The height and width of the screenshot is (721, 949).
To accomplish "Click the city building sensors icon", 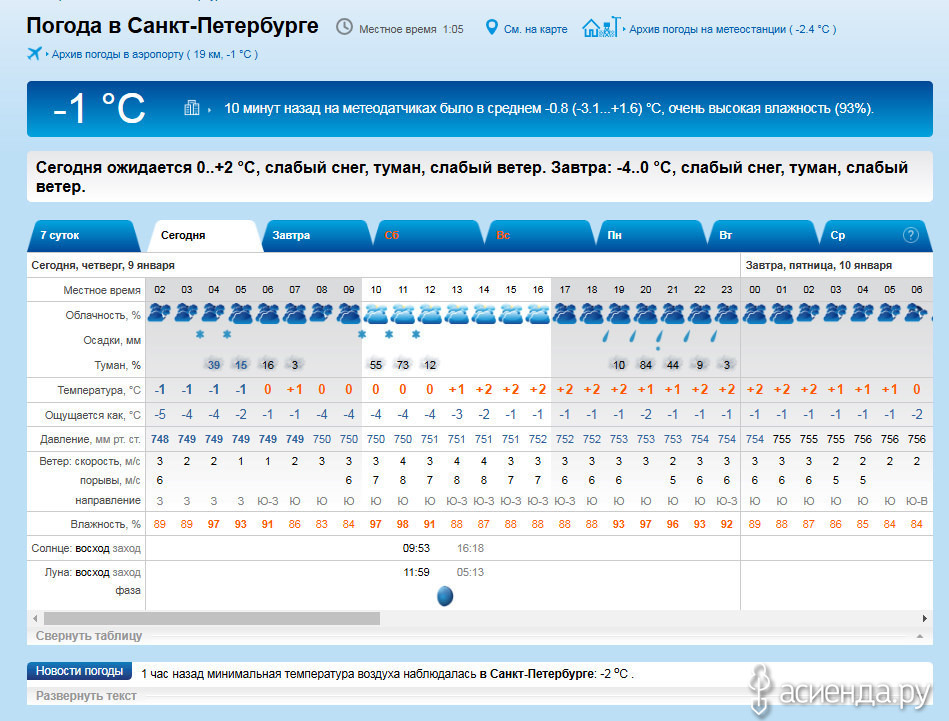I will pos(192,108).
